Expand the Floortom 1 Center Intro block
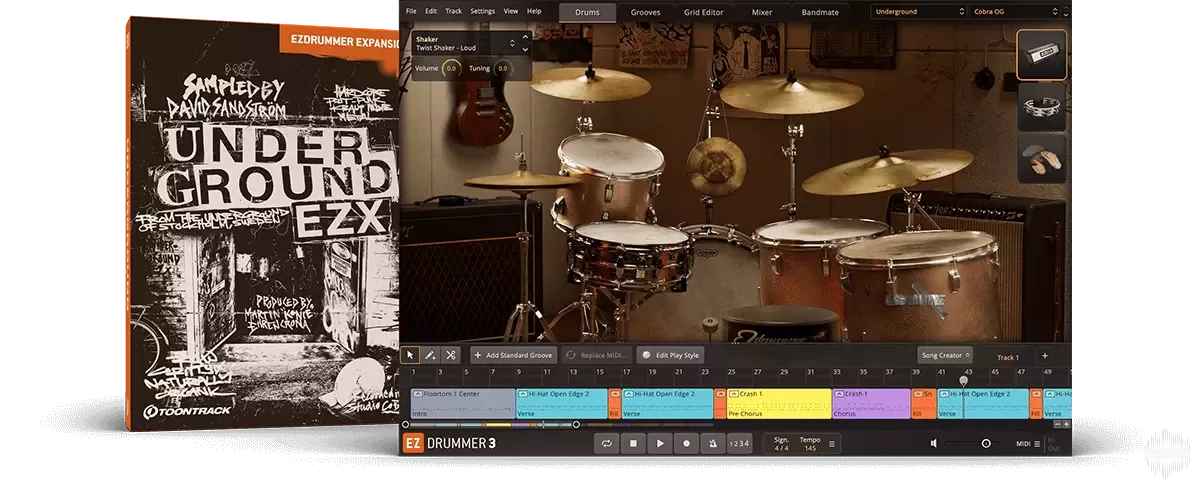Screen dimensions: 1200x488 417,394
